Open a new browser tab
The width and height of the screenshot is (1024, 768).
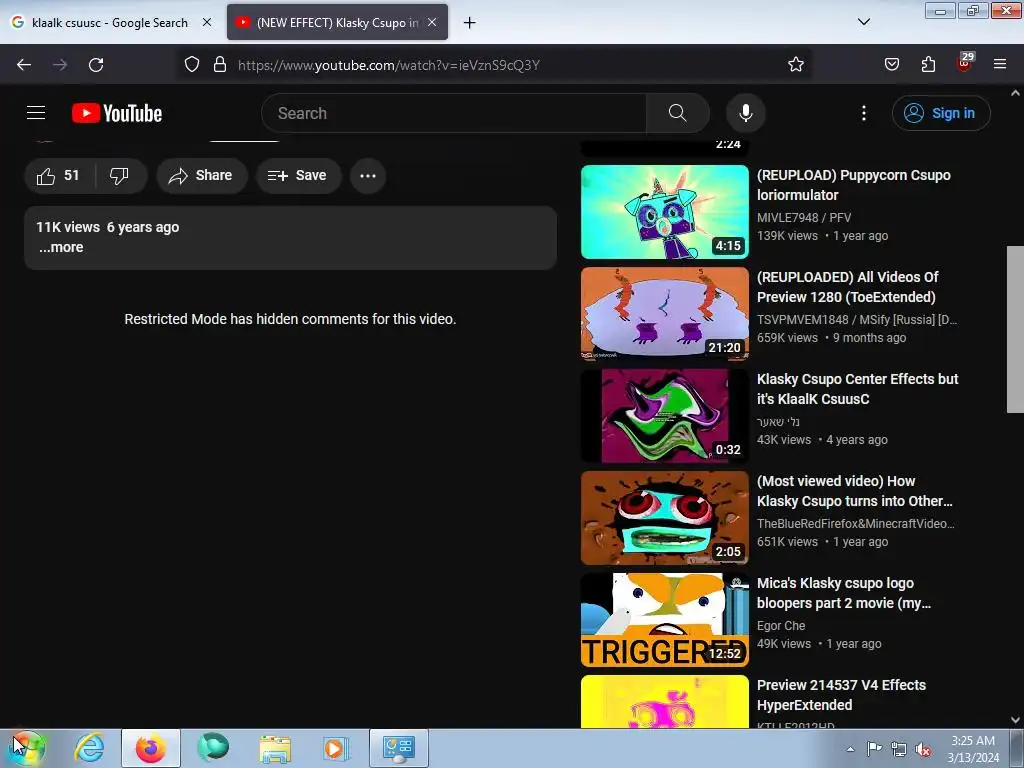469,23
